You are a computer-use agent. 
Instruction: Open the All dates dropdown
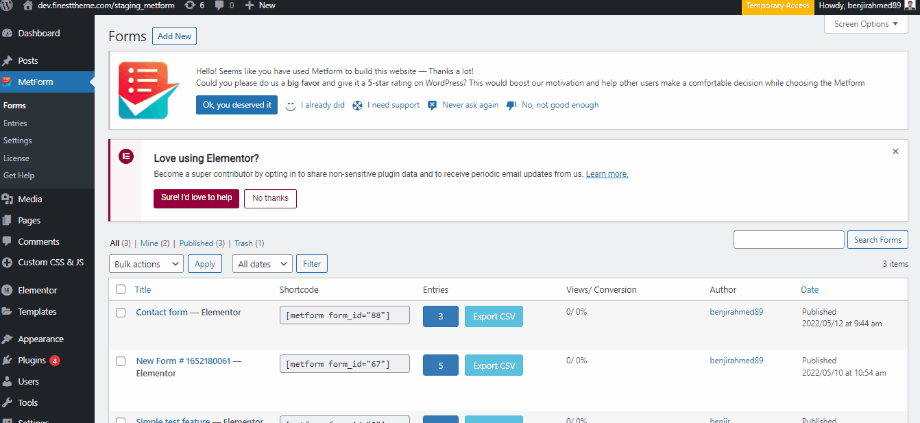[262, 264]
